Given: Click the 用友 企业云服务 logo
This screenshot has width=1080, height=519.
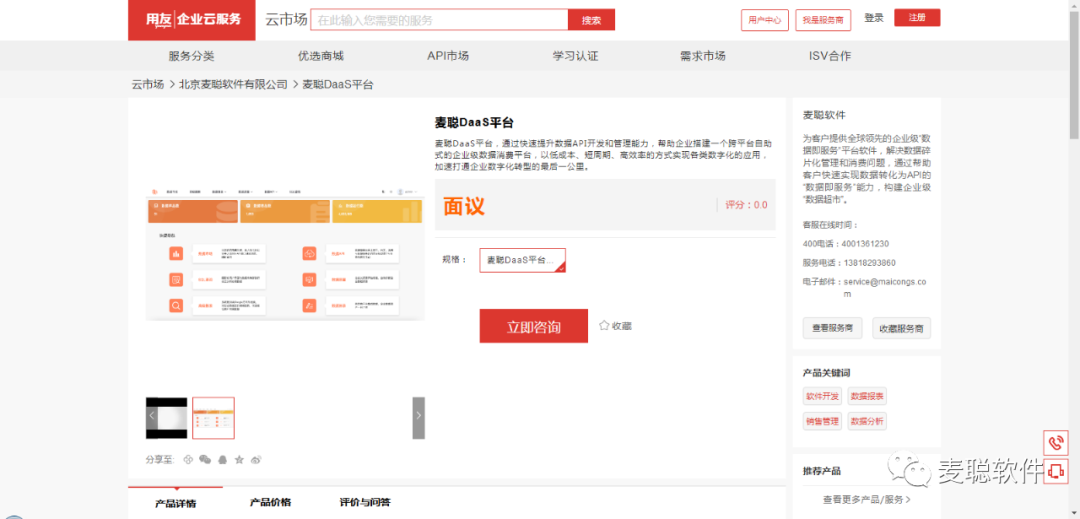Looking at the screenshot, I should tap(191, 20).
